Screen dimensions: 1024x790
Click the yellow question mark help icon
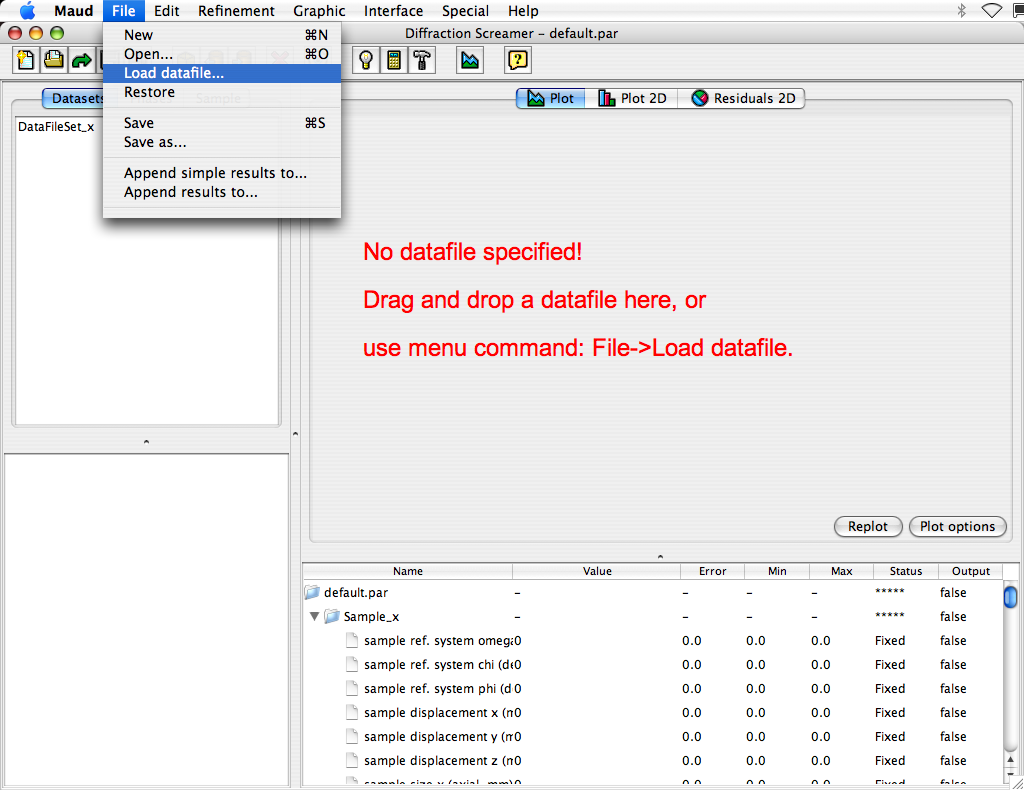coord(517,60)
